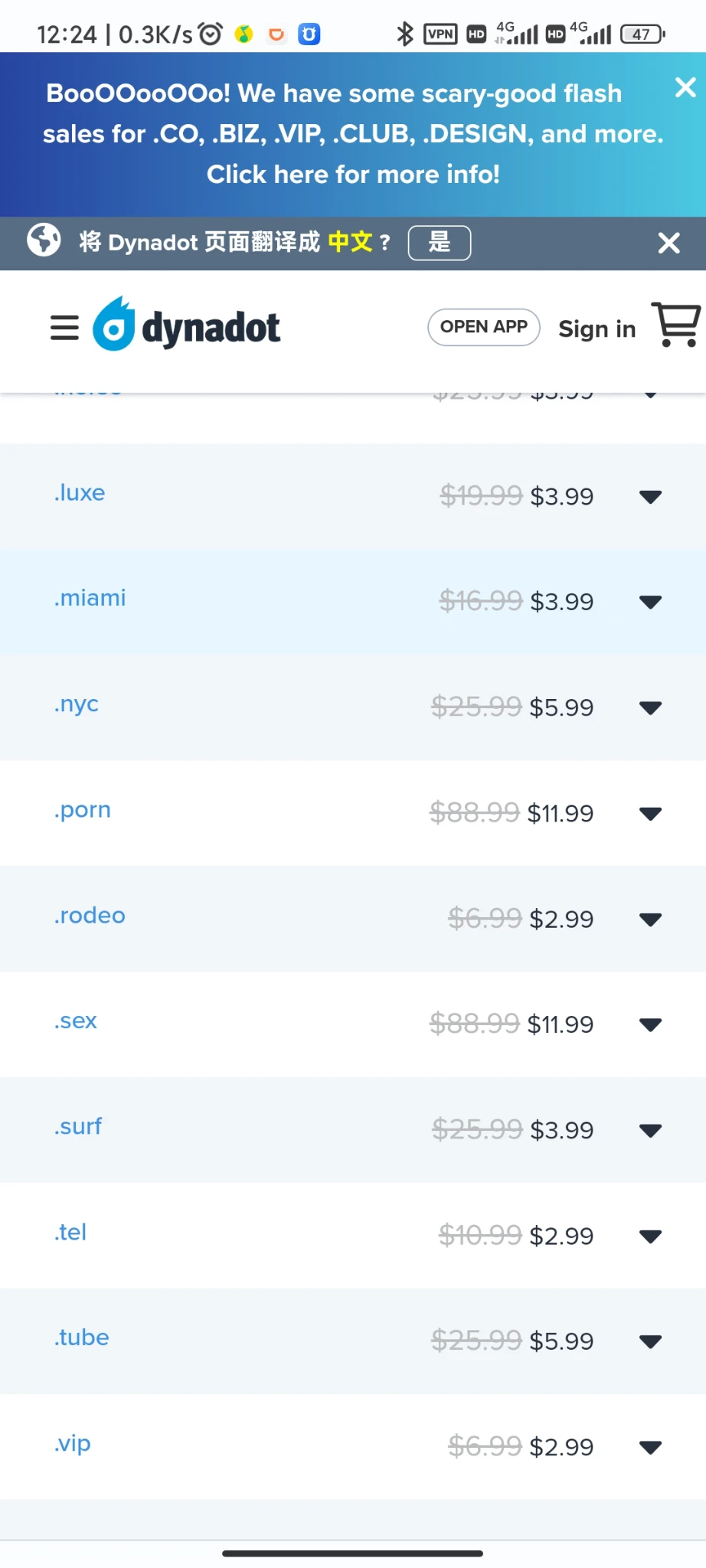The image size is (706, 1568).
Task: Expand the .miami pricing details
Action: pos(650,603)
